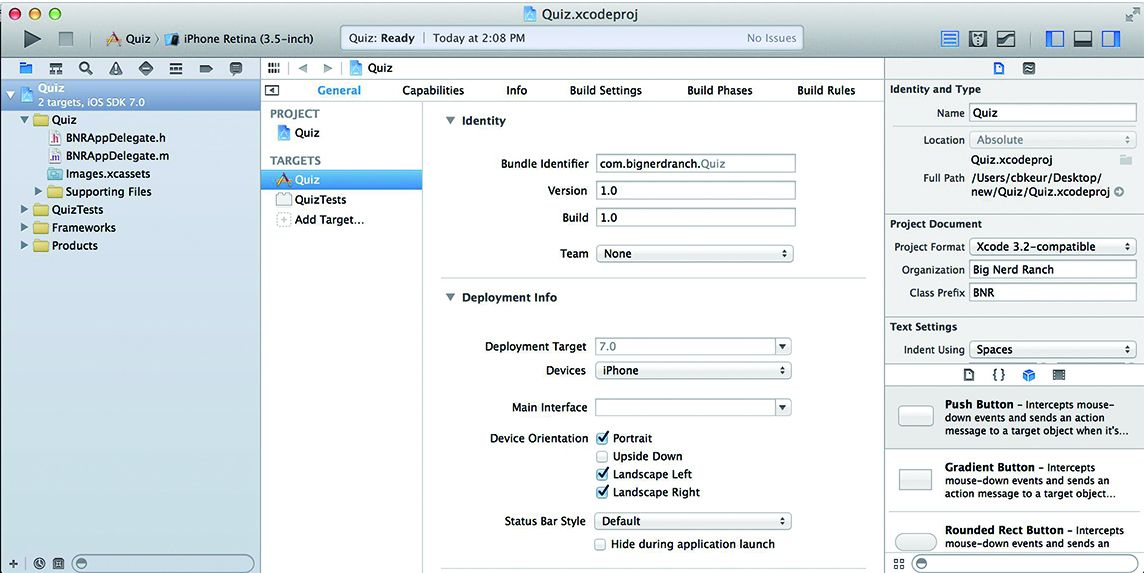Enable Hide during application launch
Image resolution: width=1145 pixels, height=573 pixels.
point(600,545)
